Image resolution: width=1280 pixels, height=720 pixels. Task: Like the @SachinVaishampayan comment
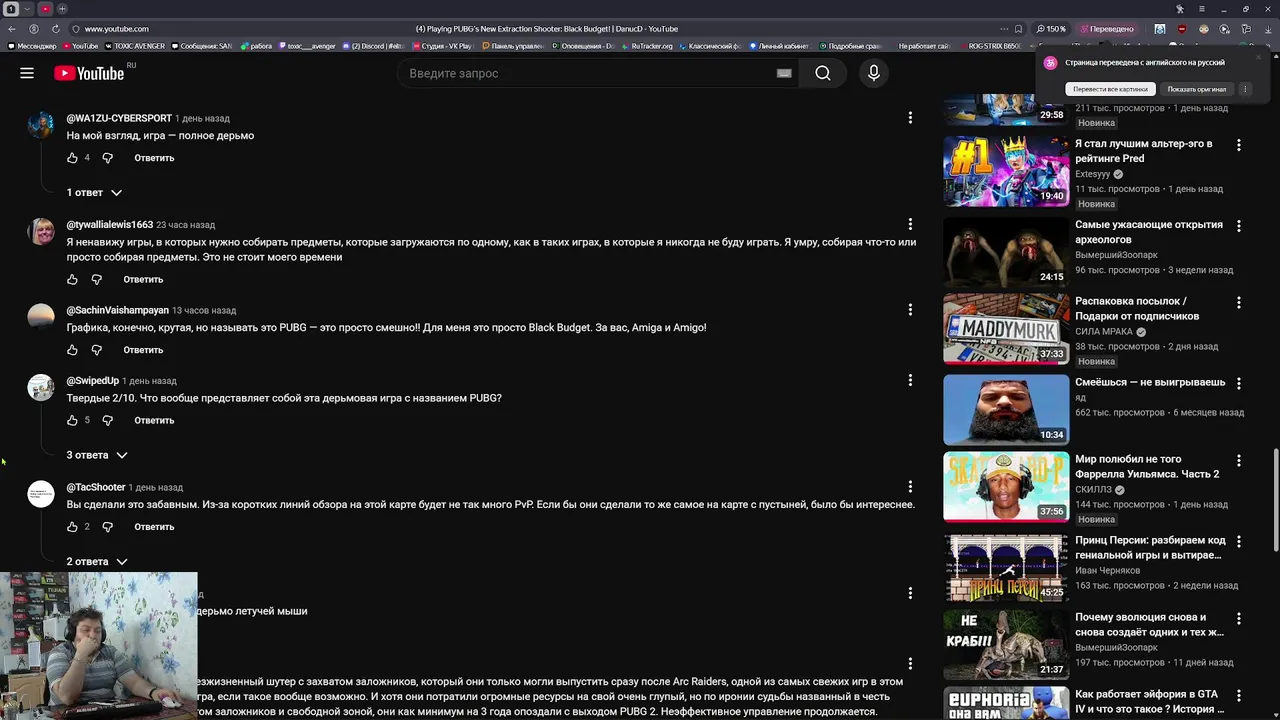pyautogui.click(x=72, y=350)
